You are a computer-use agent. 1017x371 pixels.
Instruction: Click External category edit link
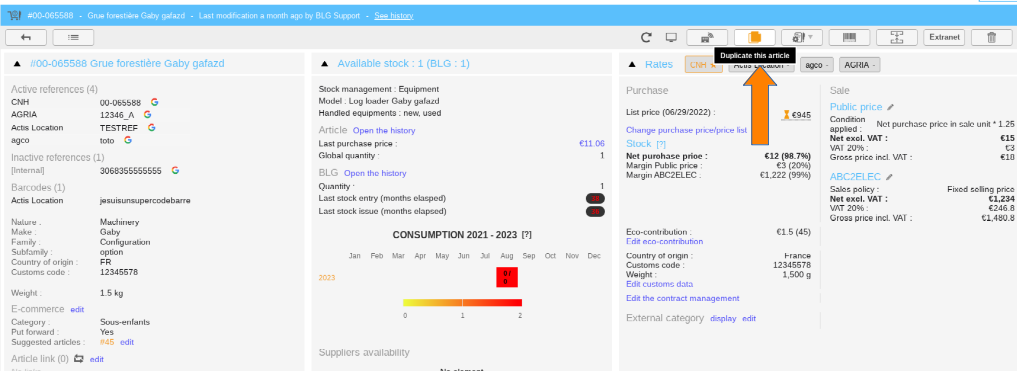click(749, 318)
